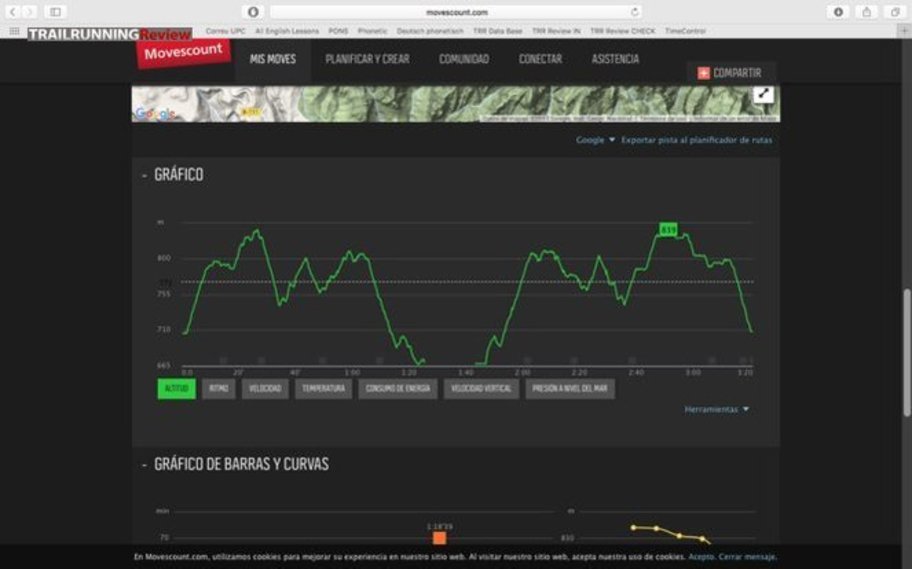Open the Conectar menu
912x569 pixels.
point(540,59)
